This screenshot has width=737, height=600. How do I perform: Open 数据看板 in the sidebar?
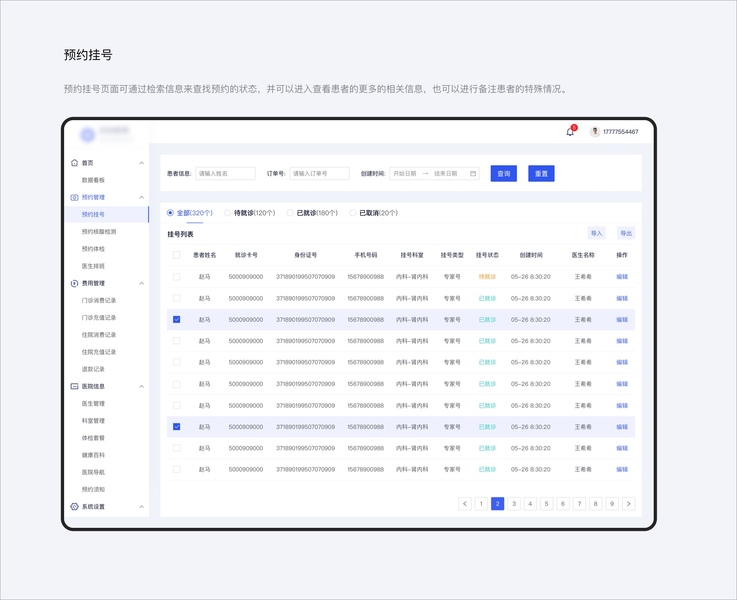tap(93, 180)
